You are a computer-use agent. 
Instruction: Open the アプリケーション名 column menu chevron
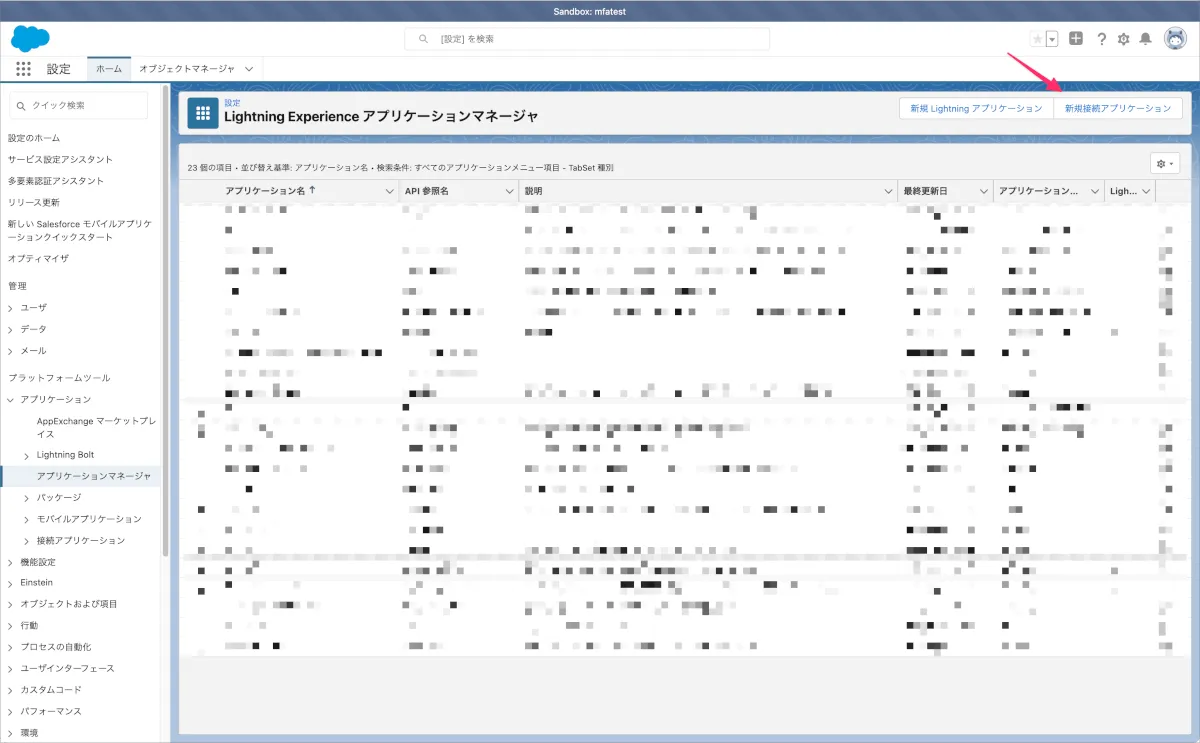coord(389,191)
